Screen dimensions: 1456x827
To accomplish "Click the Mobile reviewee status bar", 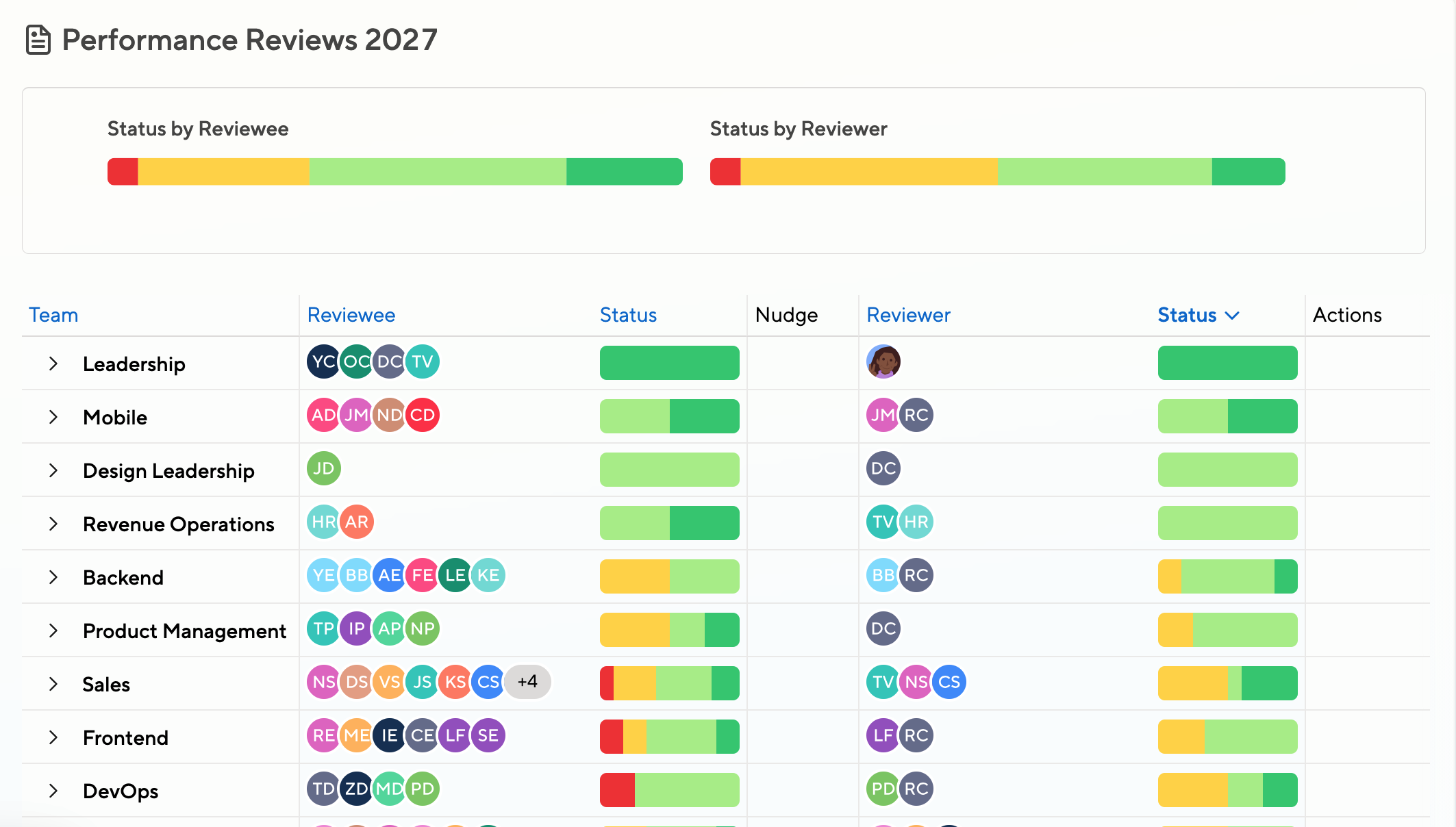I will tap(670, 416).
